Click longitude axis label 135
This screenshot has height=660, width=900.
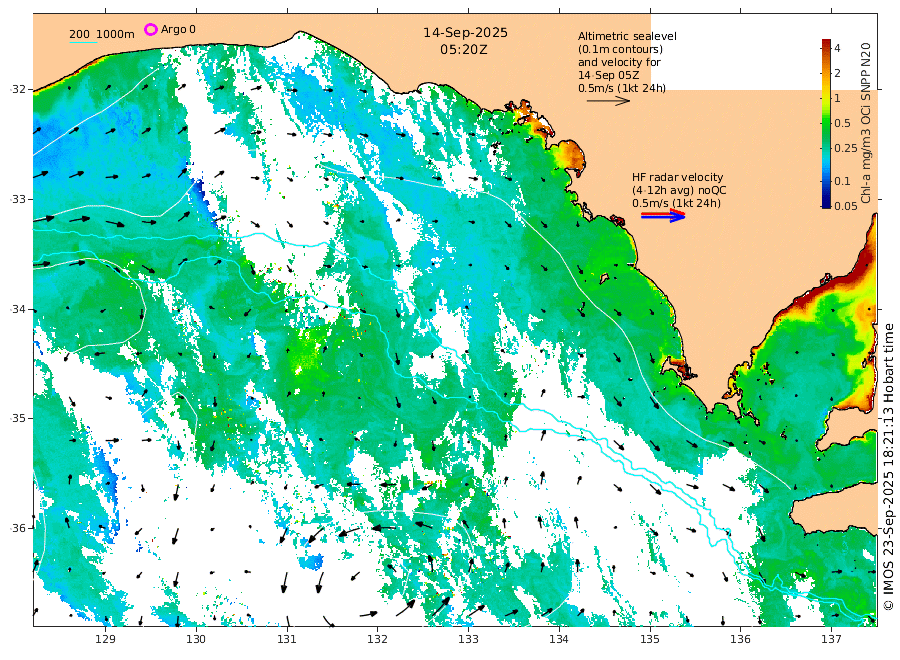tap(650, 639)
